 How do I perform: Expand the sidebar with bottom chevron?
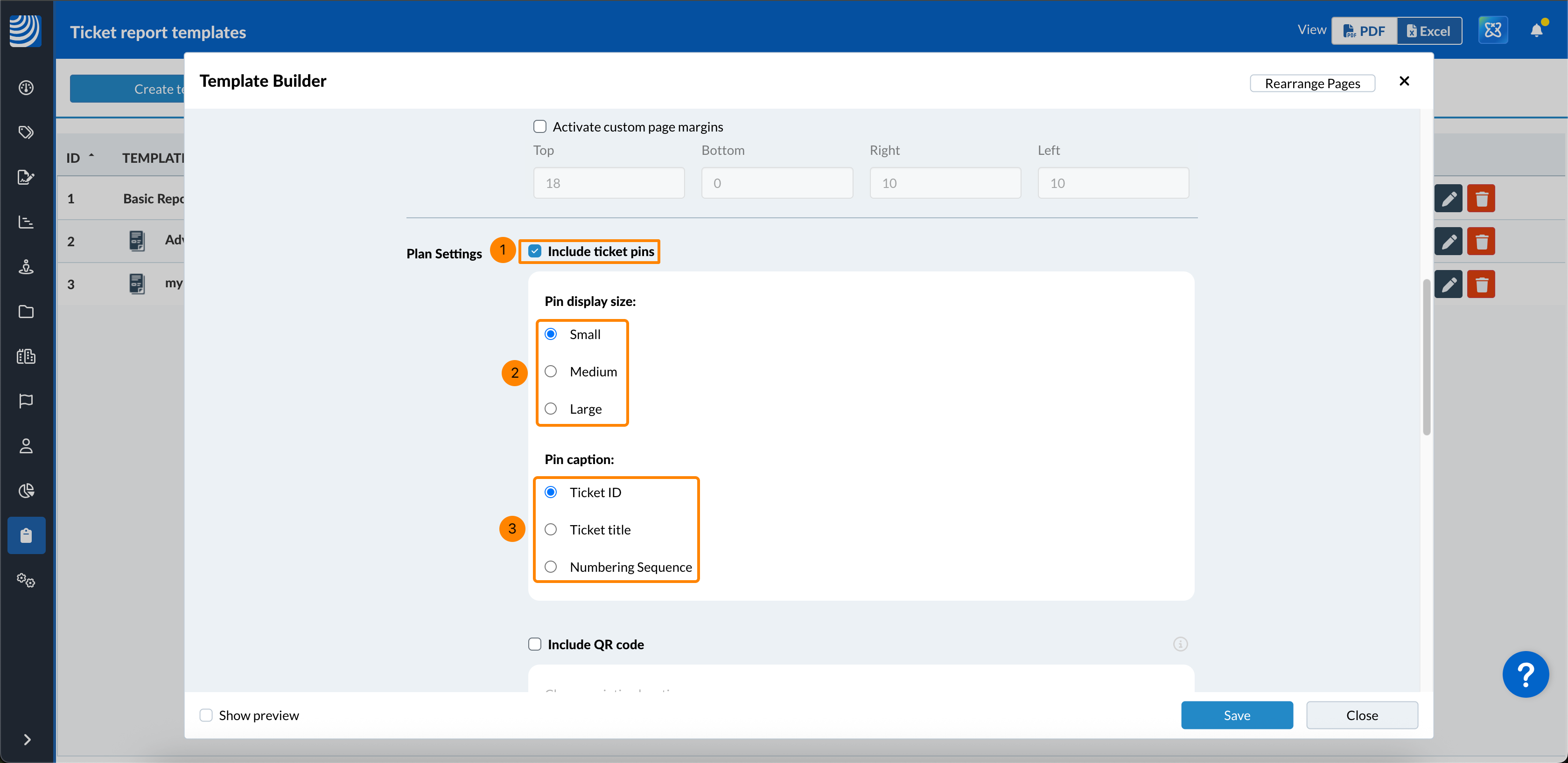(27, 739)
